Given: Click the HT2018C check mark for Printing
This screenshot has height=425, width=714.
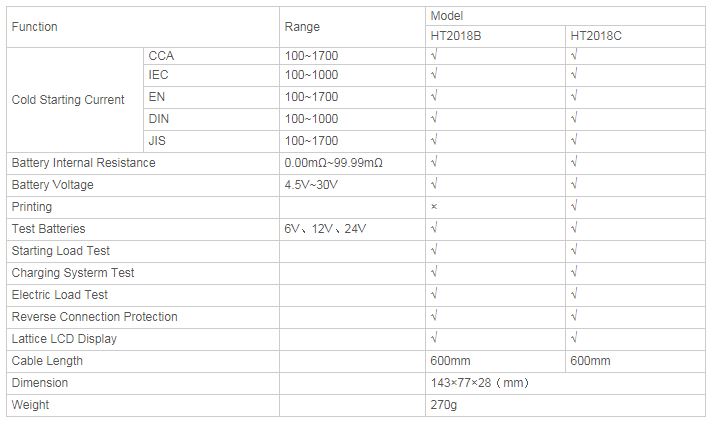Looking at the screenshot, I should pyautogui.click(x=574, y=207).
